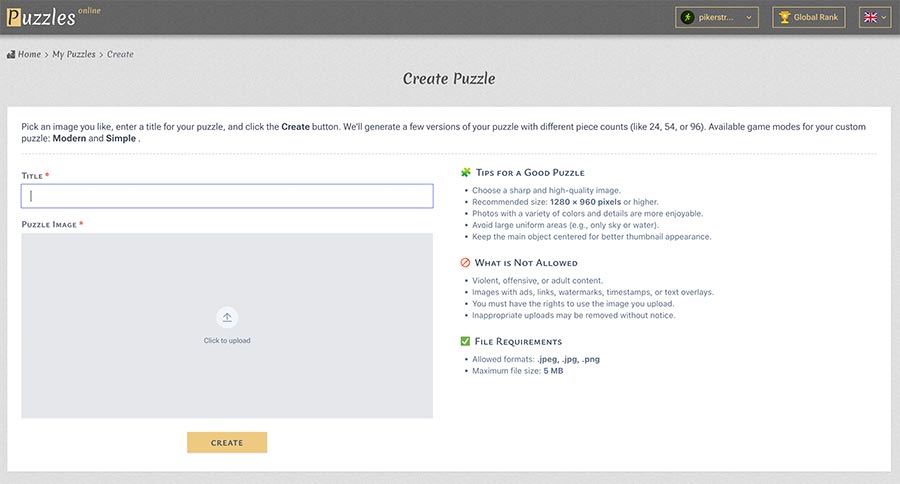The width and height of the screenshot is (900, 484).
Task: Expand the language selector chevron
Action: (x=884, y=17)
